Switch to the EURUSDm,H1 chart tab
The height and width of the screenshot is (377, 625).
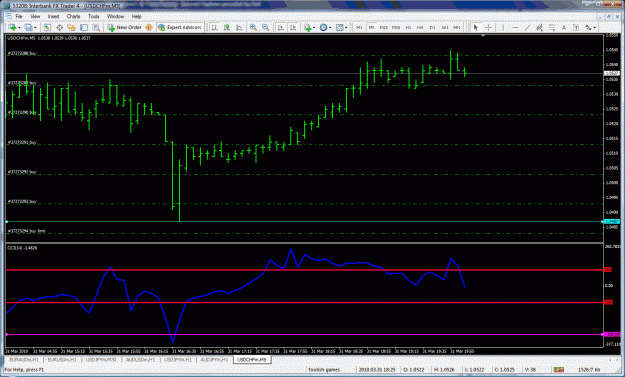(x=62, y=359)
